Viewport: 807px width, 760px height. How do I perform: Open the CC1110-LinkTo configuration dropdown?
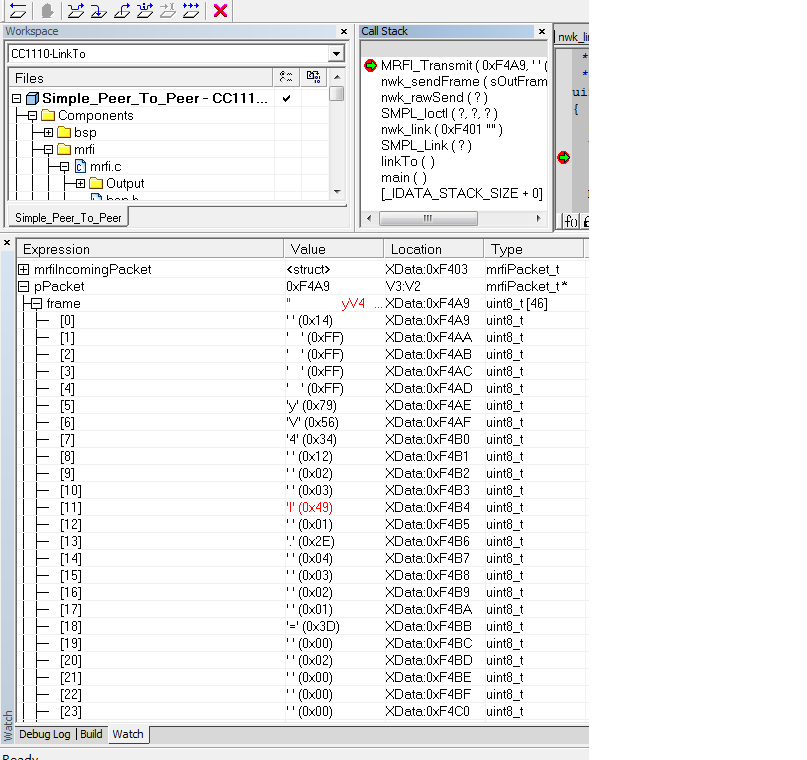tap(336, 54)
